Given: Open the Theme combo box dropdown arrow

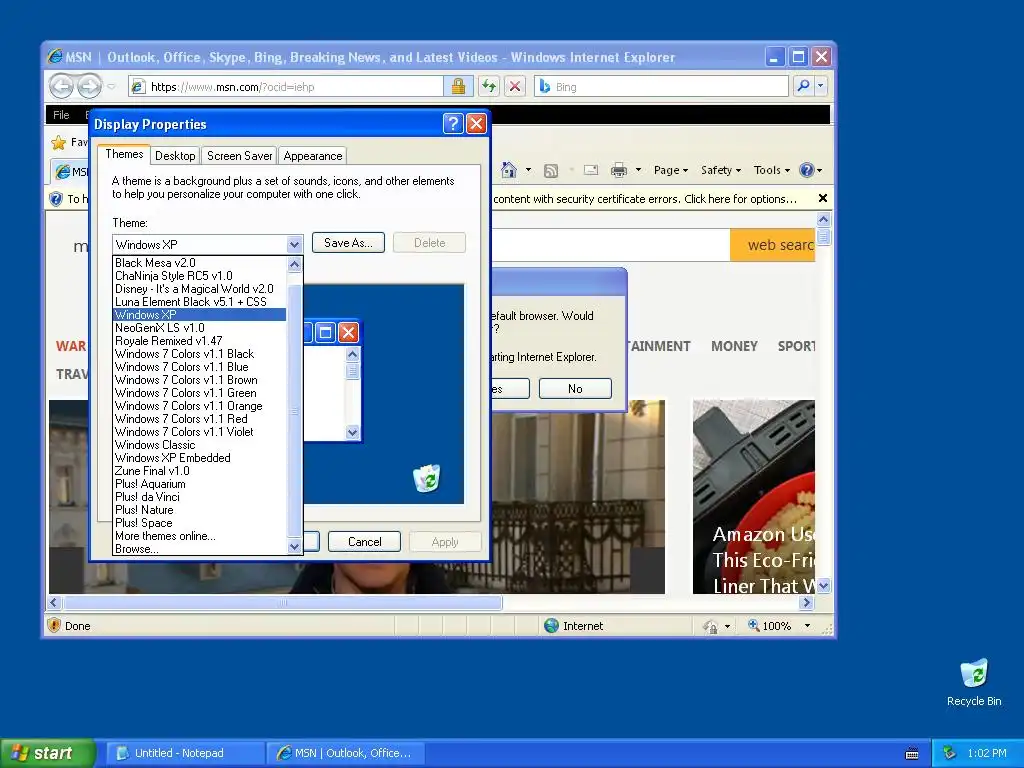Looking at the screenshot, I should 295,244.
